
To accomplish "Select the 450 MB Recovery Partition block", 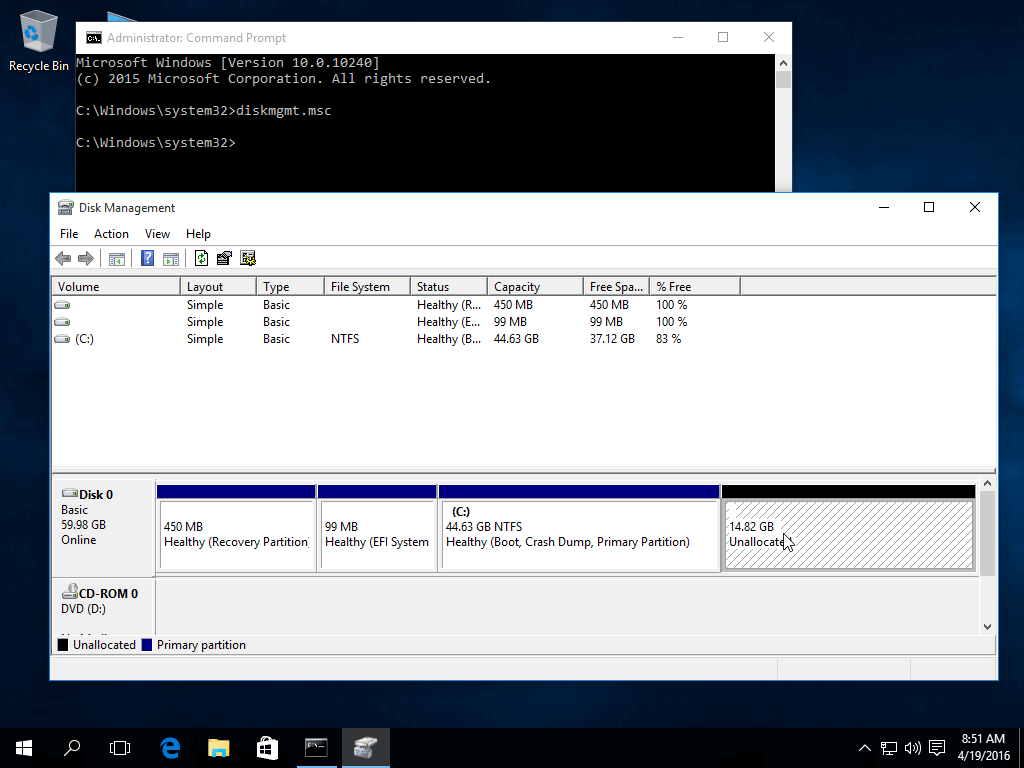I will point(236,535).
